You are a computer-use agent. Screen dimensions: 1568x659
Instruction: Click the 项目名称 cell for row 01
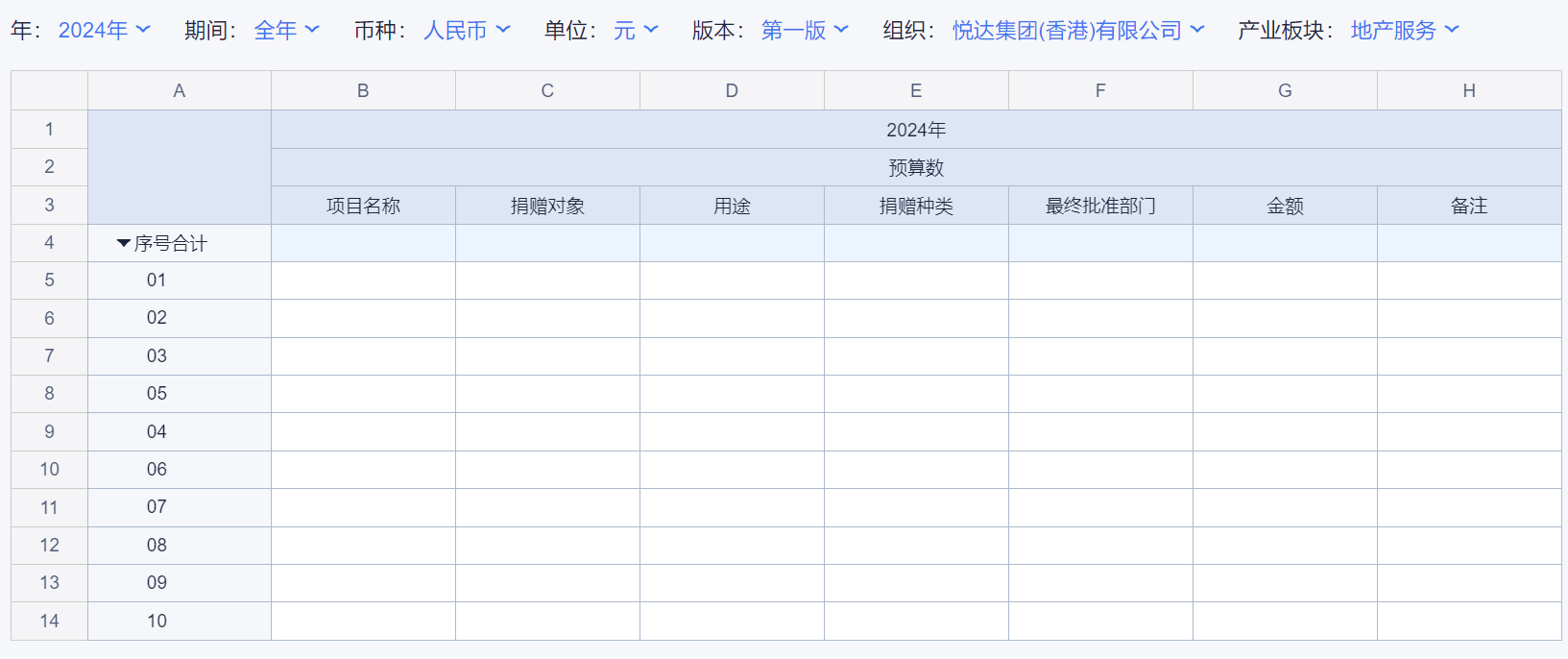(363, 281)
